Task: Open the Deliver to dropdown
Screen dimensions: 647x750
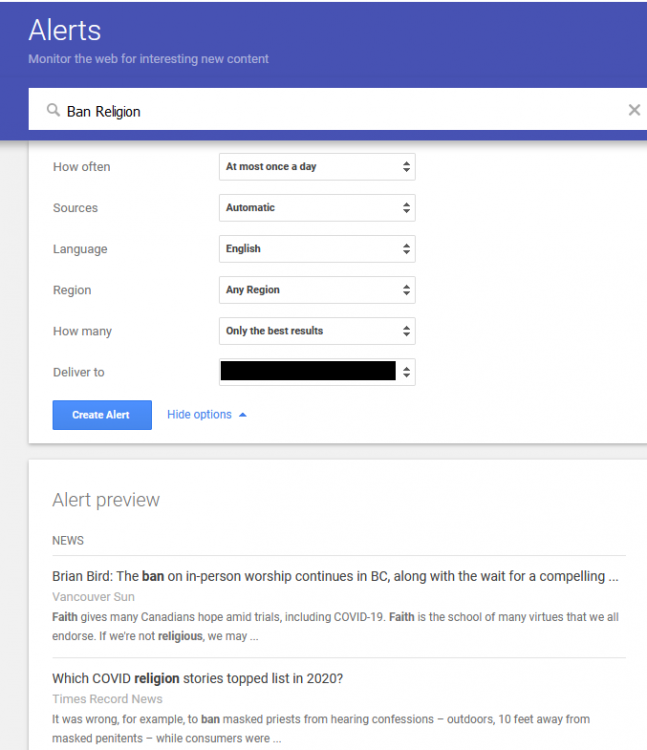Action: (x=316, y=372)
